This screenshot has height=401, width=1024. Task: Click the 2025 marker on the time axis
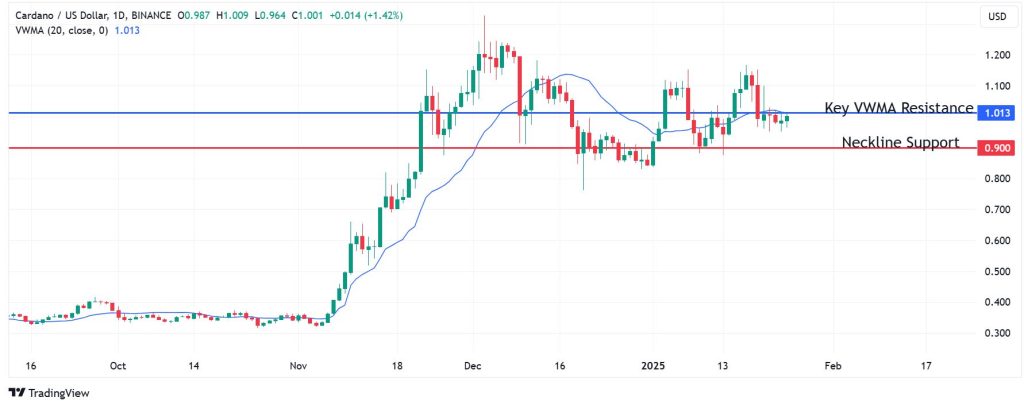652,366
